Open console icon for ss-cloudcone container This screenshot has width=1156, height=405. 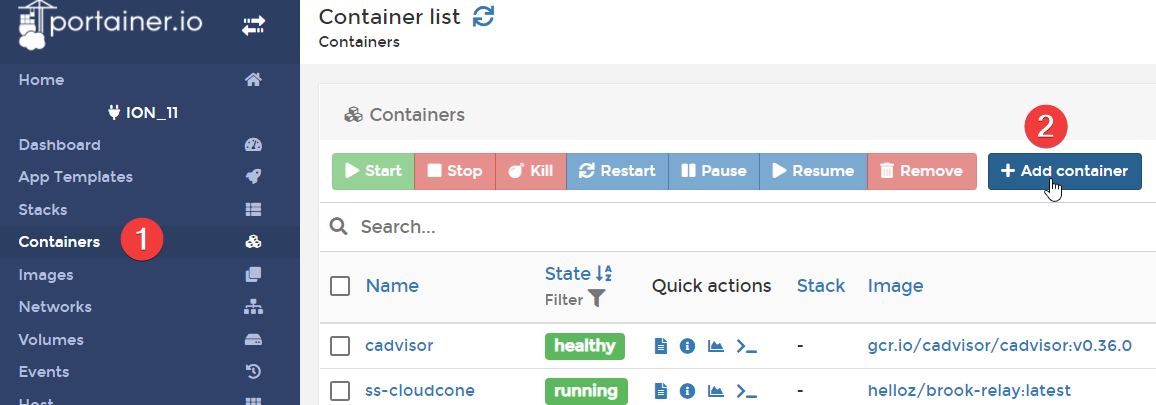[746, 390]
